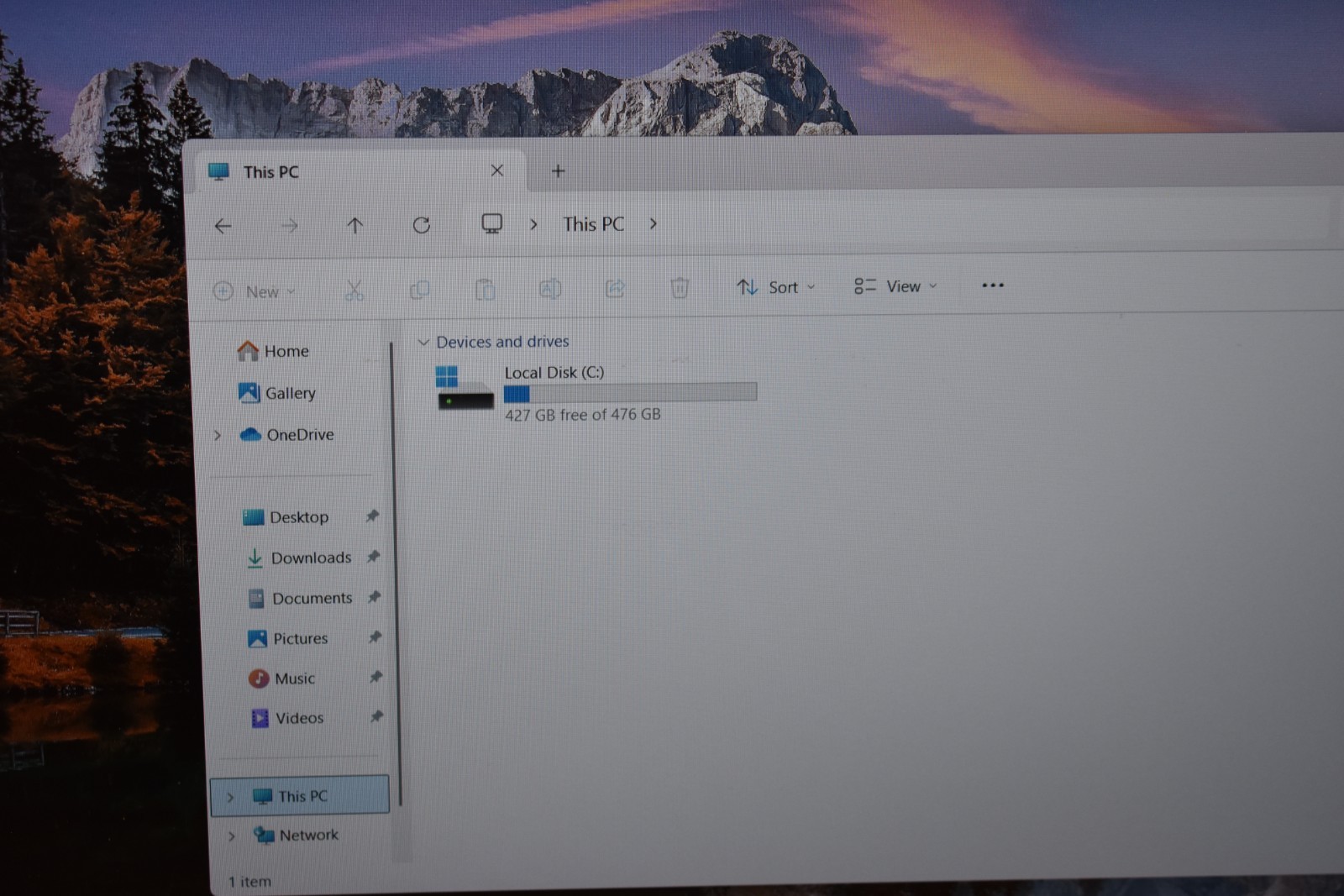
Task: Select the Rename icon in toolbar
Action: tap(550, 289)
